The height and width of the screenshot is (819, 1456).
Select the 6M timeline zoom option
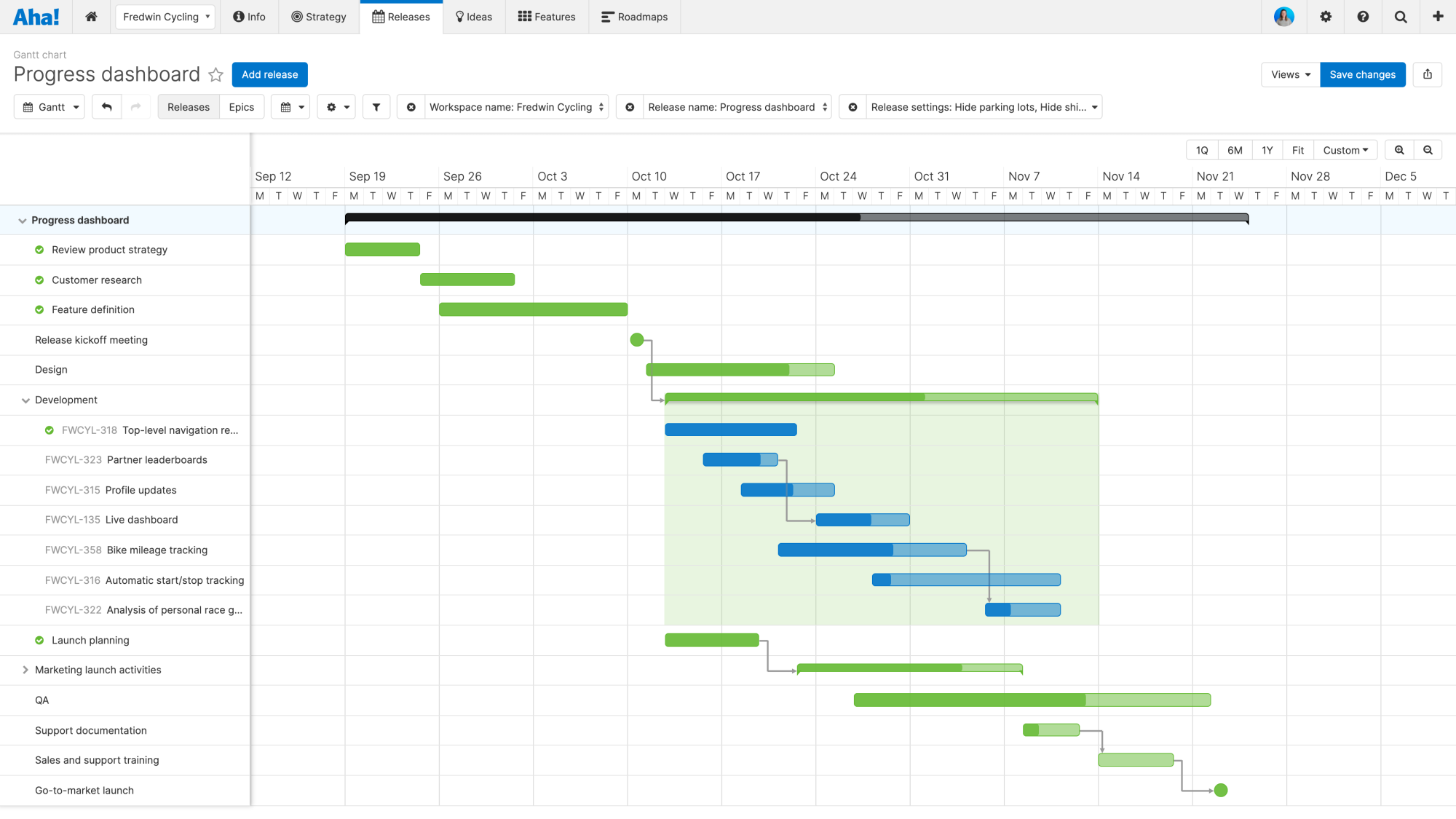[1235, 149]
